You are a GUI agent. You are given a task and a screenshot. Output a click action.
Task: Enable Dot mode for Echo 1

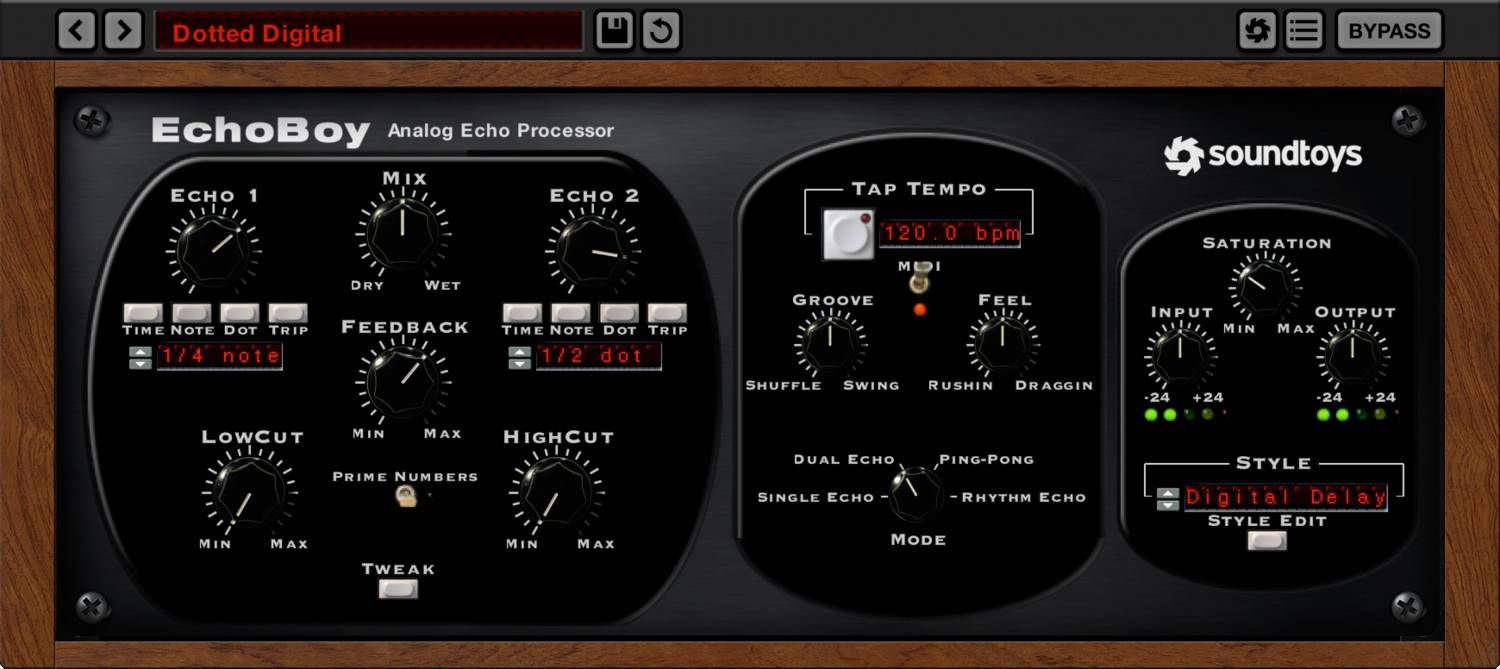(x=240, y=311)
